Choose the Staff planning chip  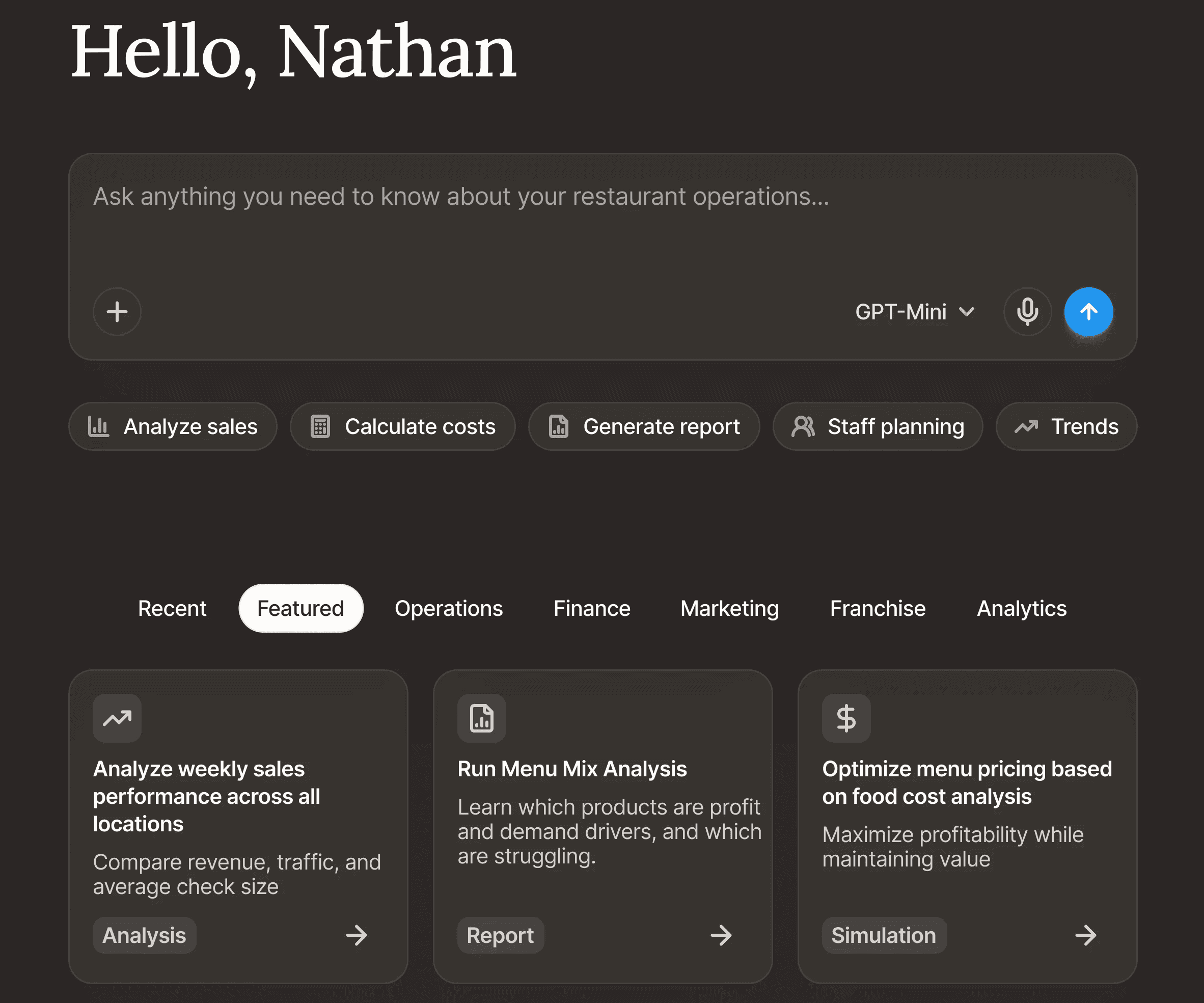pos(877,427)
